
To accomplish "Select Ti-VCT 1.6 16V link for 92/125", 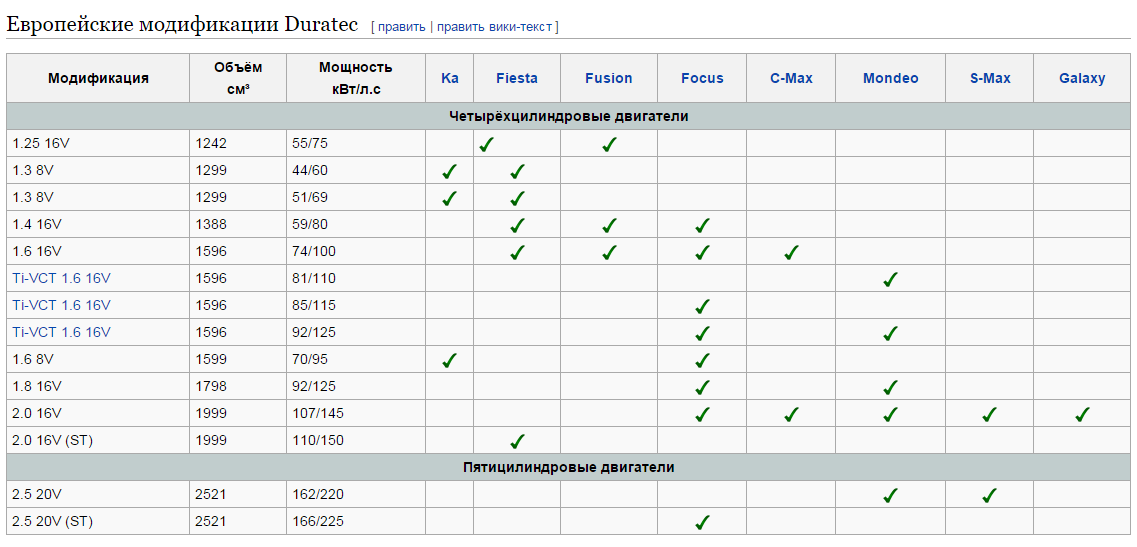I will [61, 332].
